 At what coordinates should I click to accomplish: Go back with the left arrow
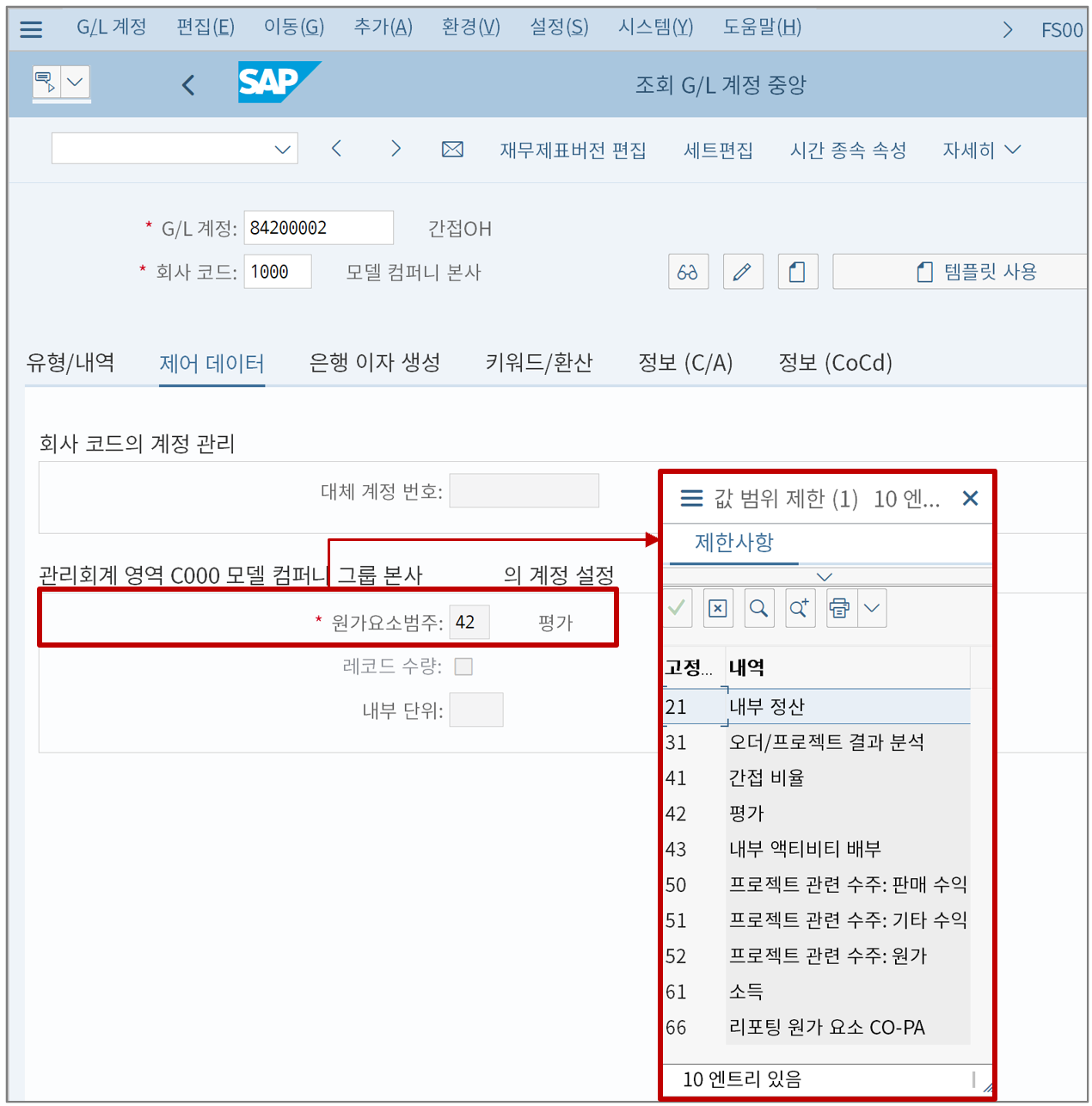coord(189,84)
